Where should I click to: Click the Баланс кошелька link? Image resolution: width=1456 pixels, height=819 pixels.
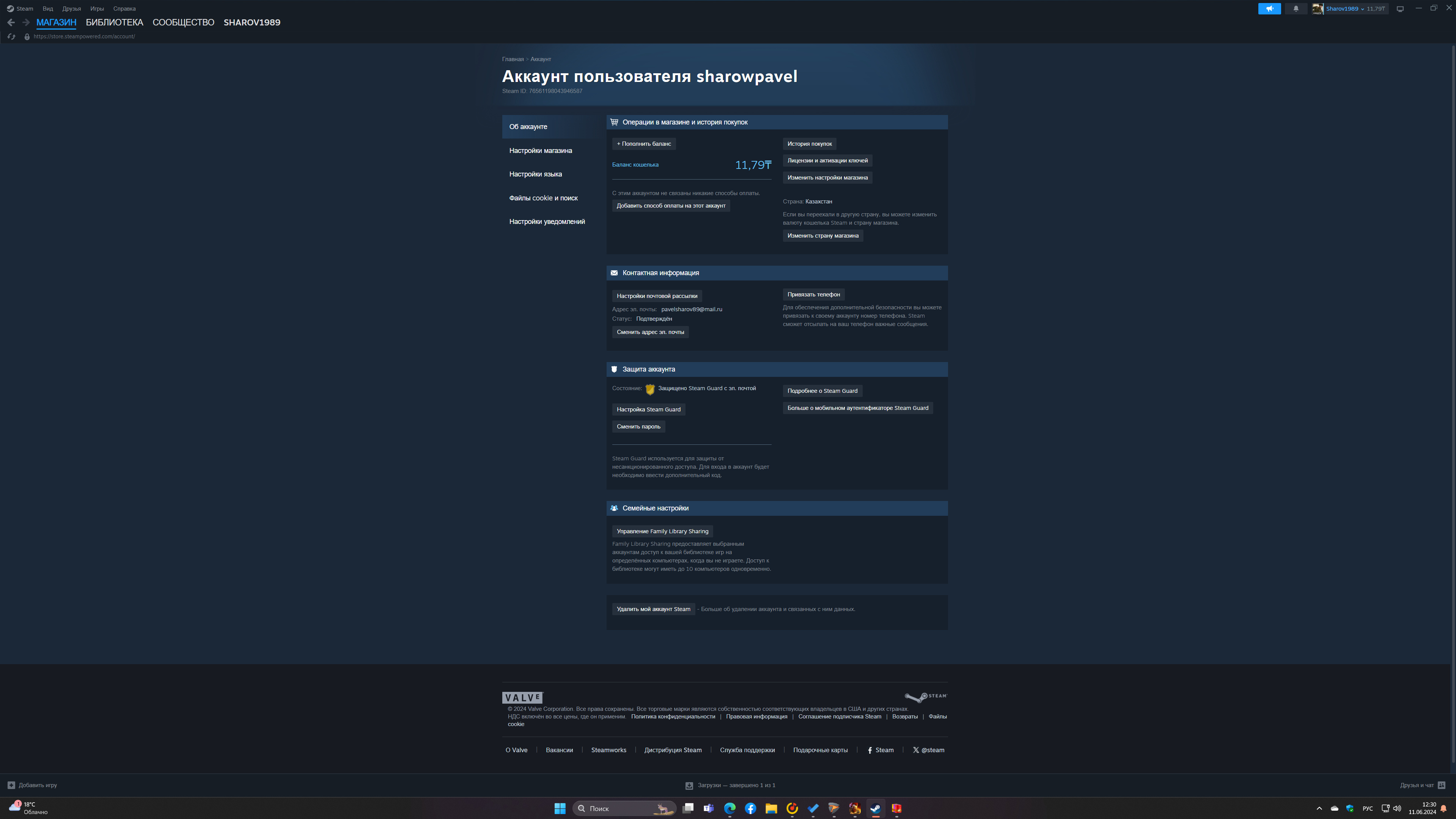635,165
